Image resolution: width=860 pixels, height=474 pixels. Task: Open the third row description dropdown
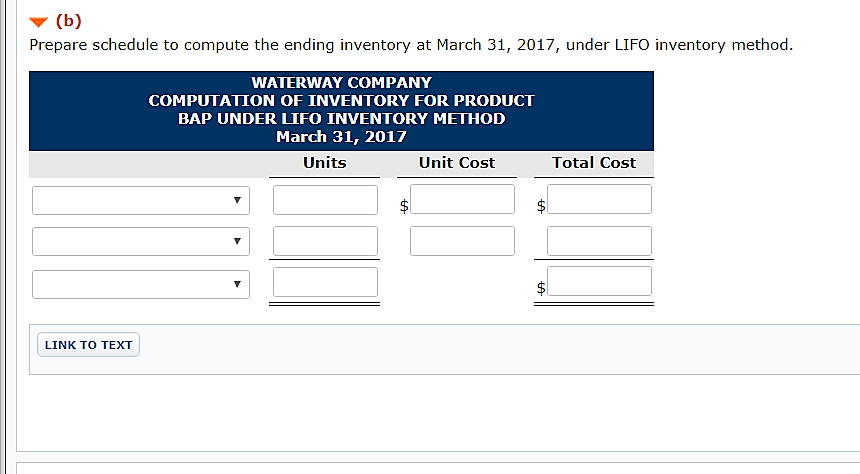point(140,284)
